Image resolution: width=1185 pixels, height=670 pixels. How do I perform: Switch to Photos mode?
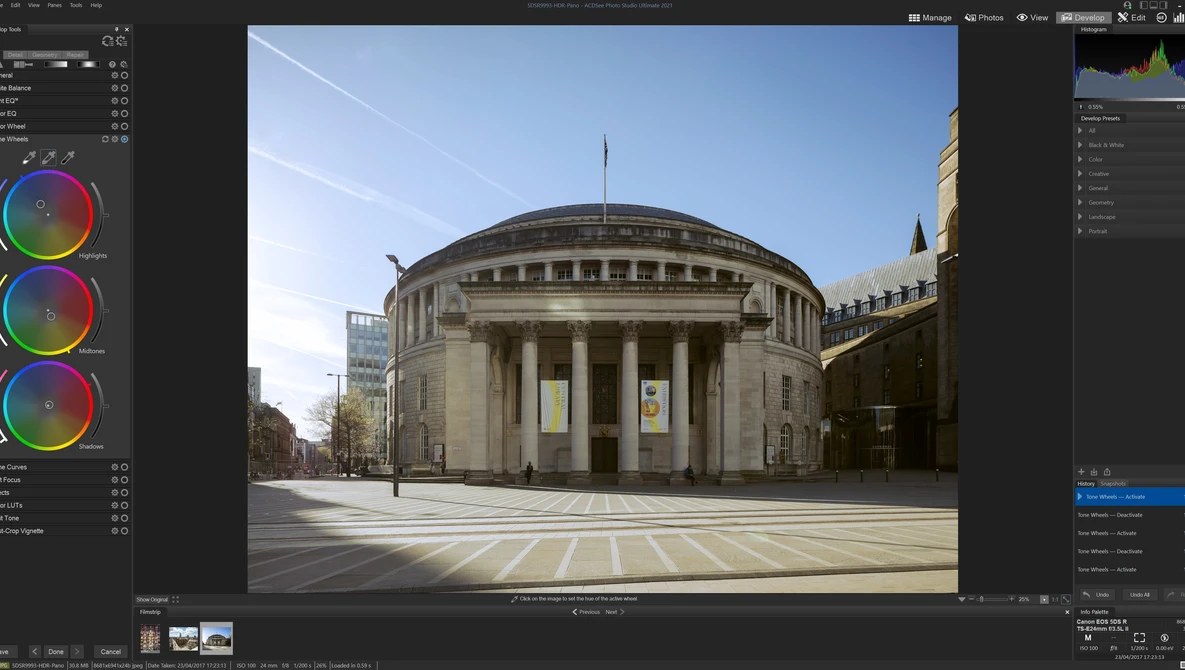pyautogui.click(x=984, y=17)
